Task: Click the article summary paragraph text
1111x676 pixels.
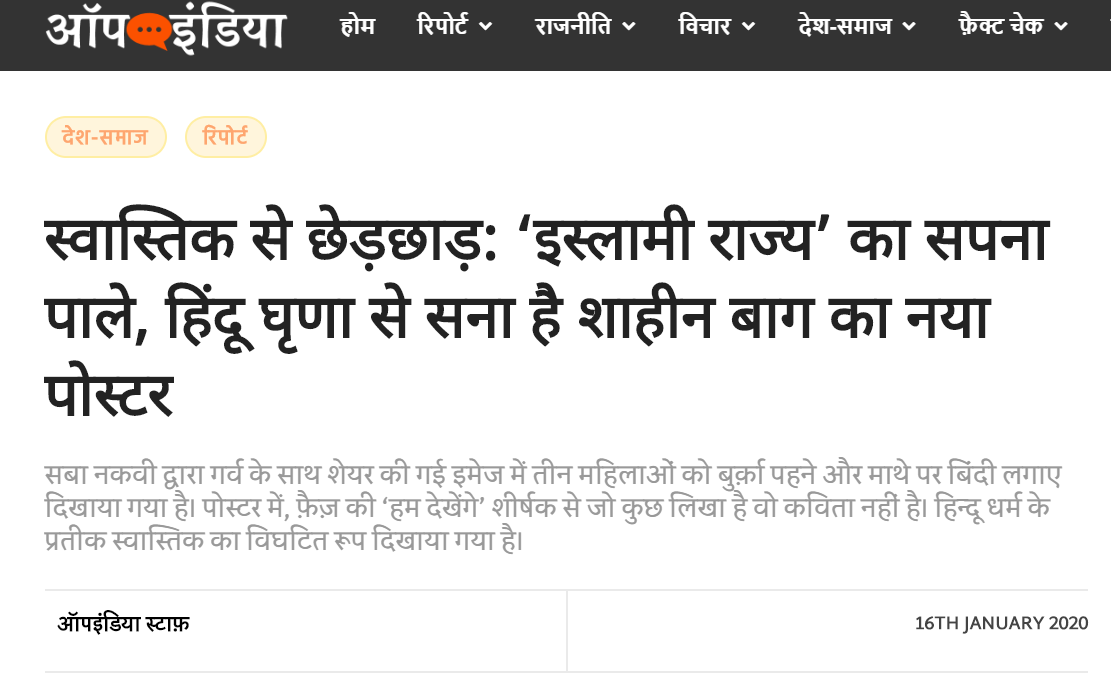Action: (553, 507)
